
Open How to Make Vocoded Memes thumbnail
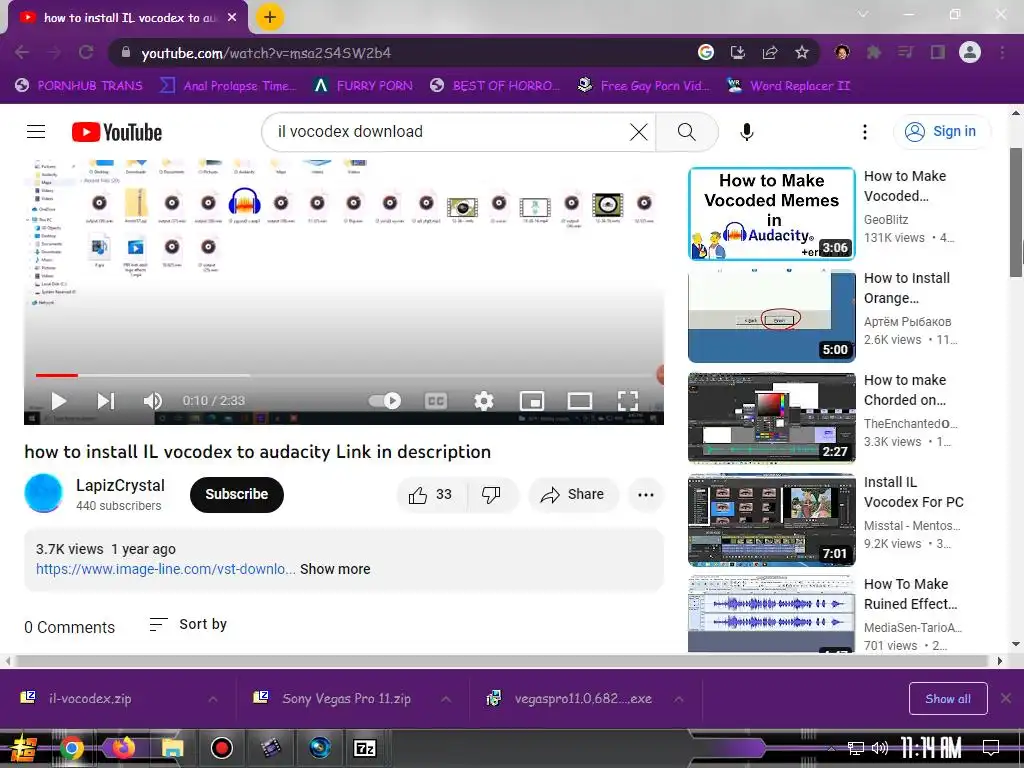point(771,214)
